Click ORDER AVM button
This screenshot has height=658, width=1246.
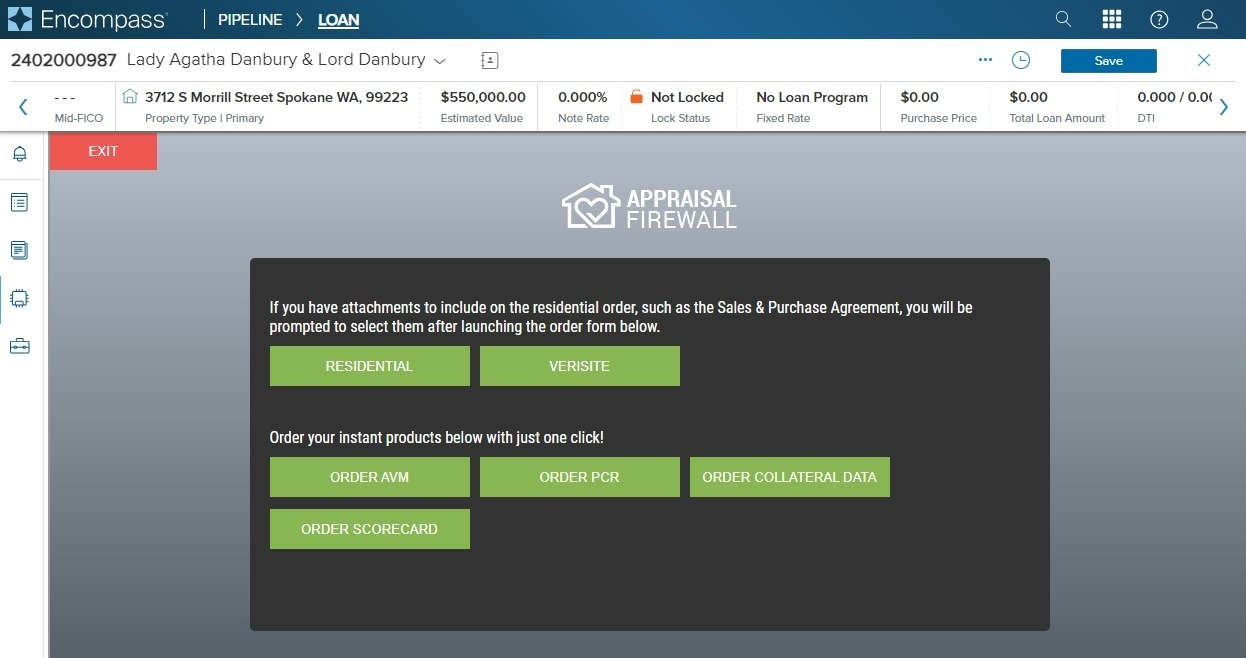coord(370,477)
